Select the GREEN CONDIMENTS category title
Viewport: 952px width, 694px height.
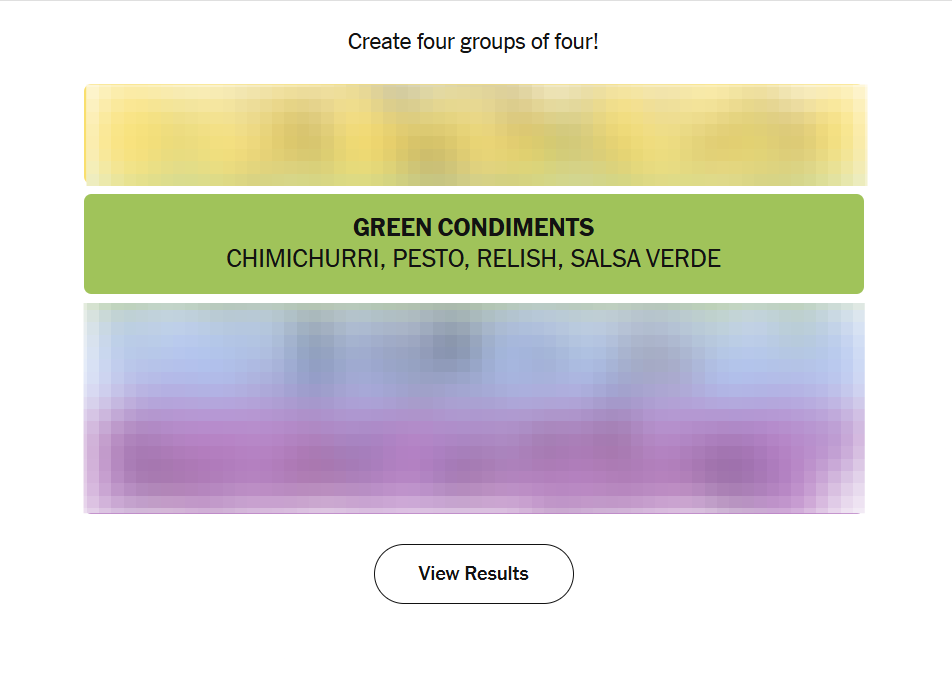(473, 228)
